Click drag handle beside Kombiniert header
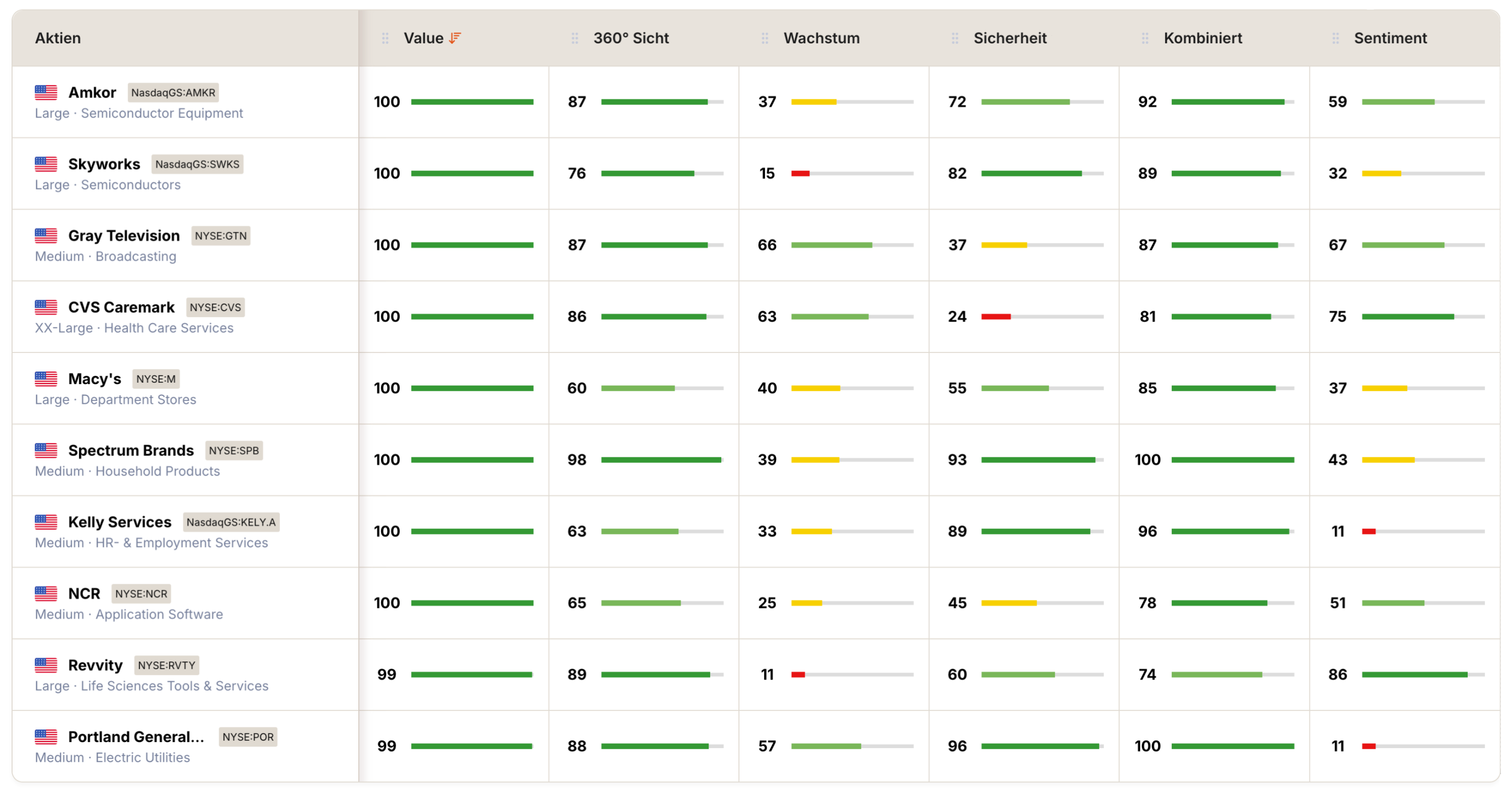 pos(1145,38)
